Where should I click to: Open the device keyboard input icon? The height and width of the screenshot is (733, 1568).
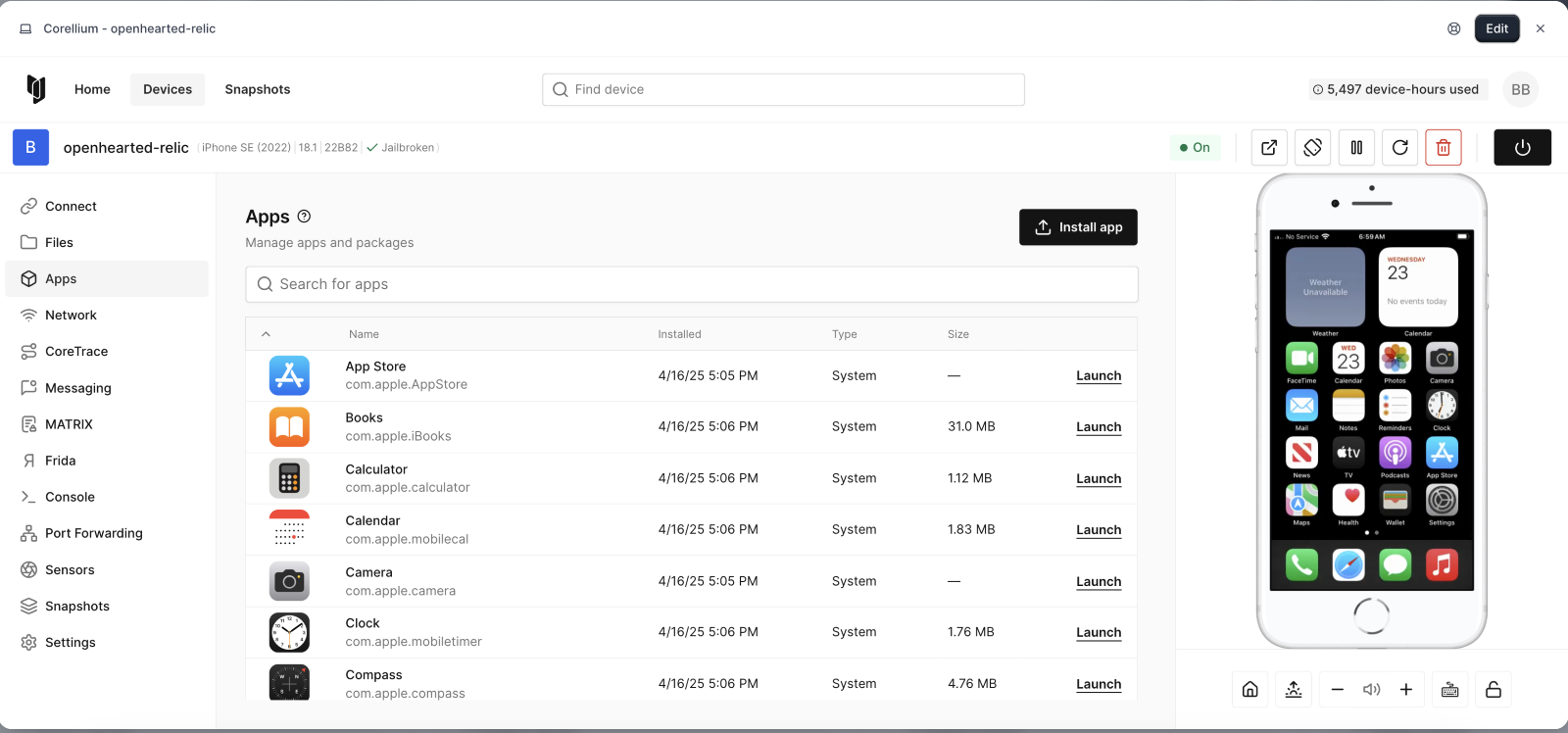point(1449,689)
